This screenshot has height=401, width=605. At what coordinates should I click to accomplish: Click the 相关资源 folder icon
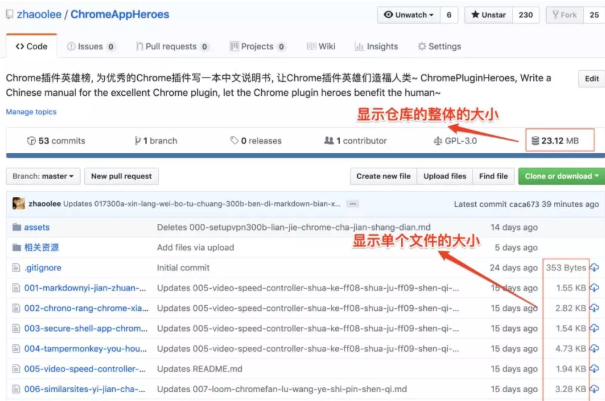(16, 247)
